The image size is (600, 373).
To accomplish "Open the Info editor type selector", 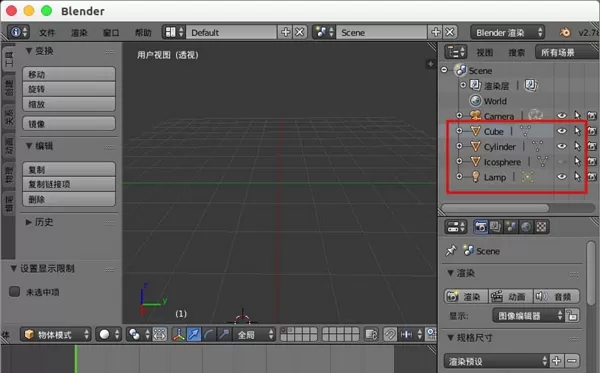I will click(18, 32).
